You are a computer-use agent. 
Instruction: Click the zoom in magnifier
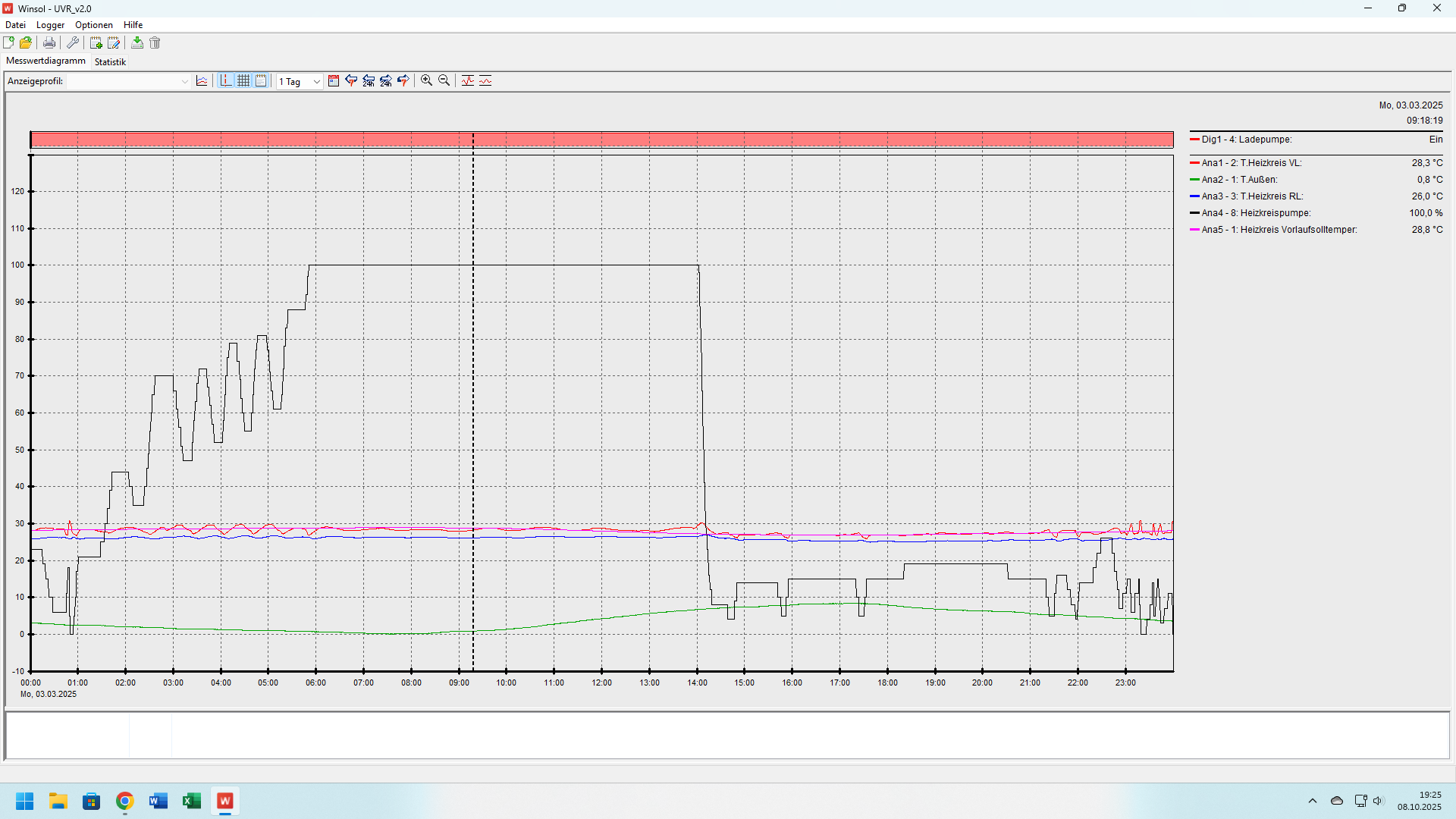[427, 81]
